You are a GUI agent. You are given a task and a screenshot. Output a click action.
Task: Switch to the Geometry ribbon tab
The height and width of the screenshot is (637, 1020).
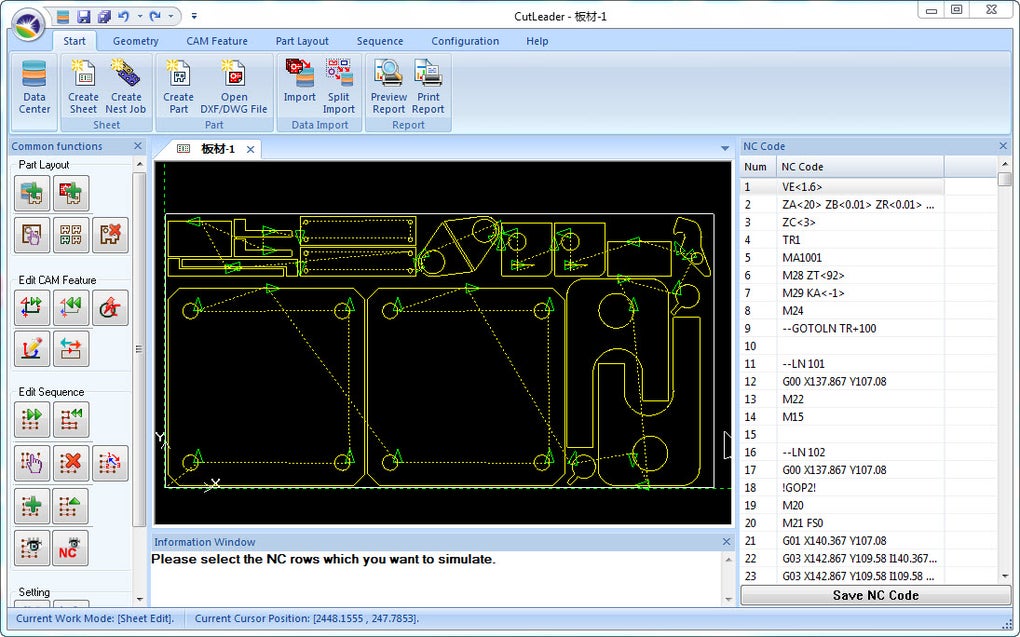[x=135, y=41]
